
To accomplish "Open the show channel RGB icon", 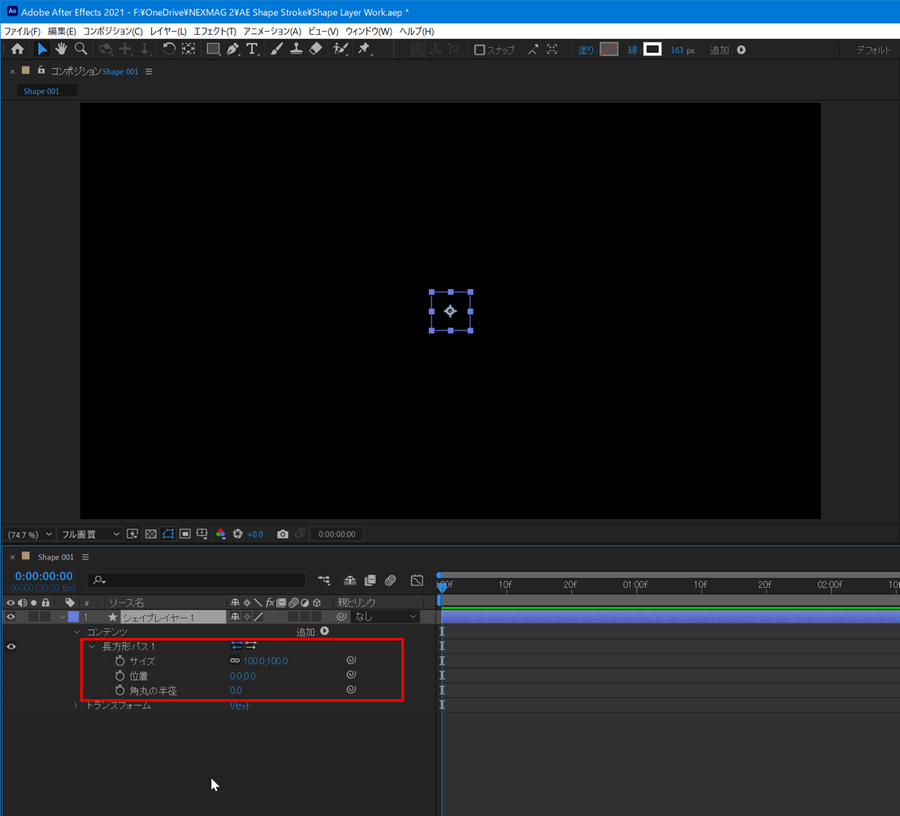I will [220, 534].
